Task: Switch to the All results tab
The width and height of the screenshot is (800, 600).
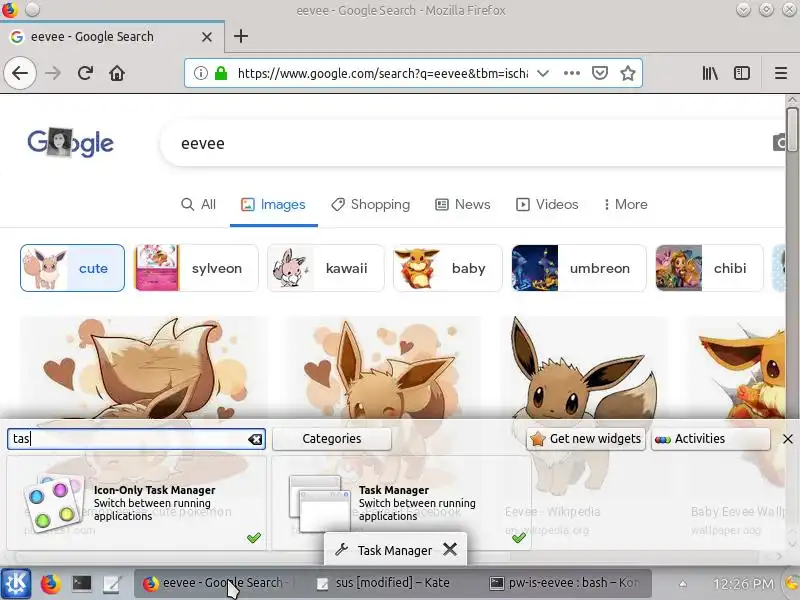Action: click(198, 205)
